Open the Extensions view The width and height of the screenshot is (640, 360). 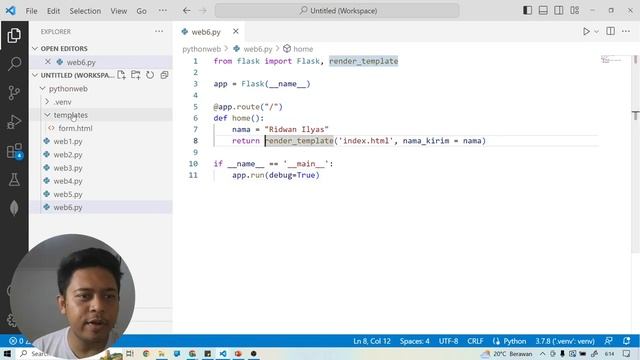(14, 151)
